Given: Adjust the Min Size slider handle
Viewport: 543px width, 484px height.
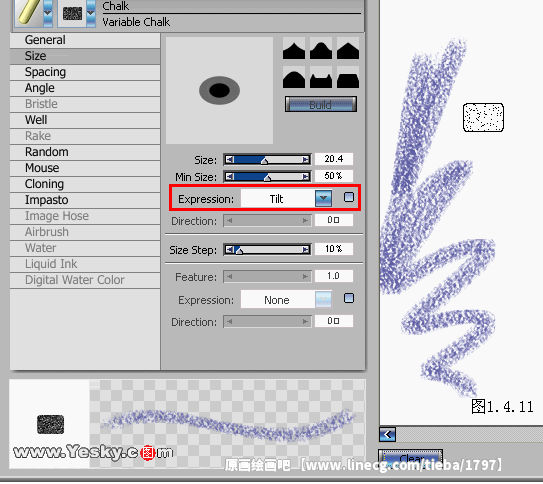Looking at the screenshot, I should (267, 178).
